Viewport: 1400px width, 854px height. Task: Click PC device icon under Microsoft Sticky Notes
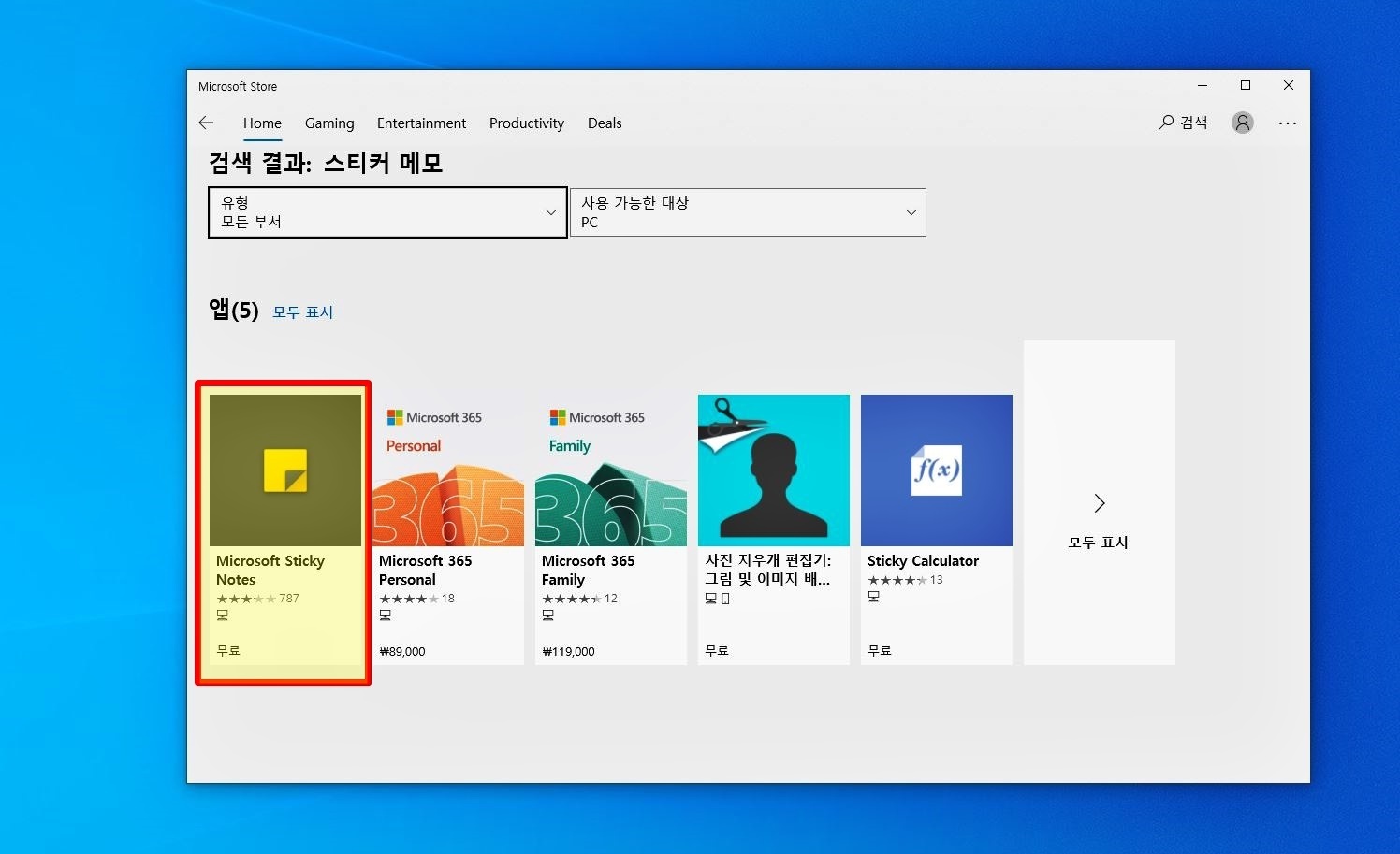pyautogui.click(x=223, y=615)
